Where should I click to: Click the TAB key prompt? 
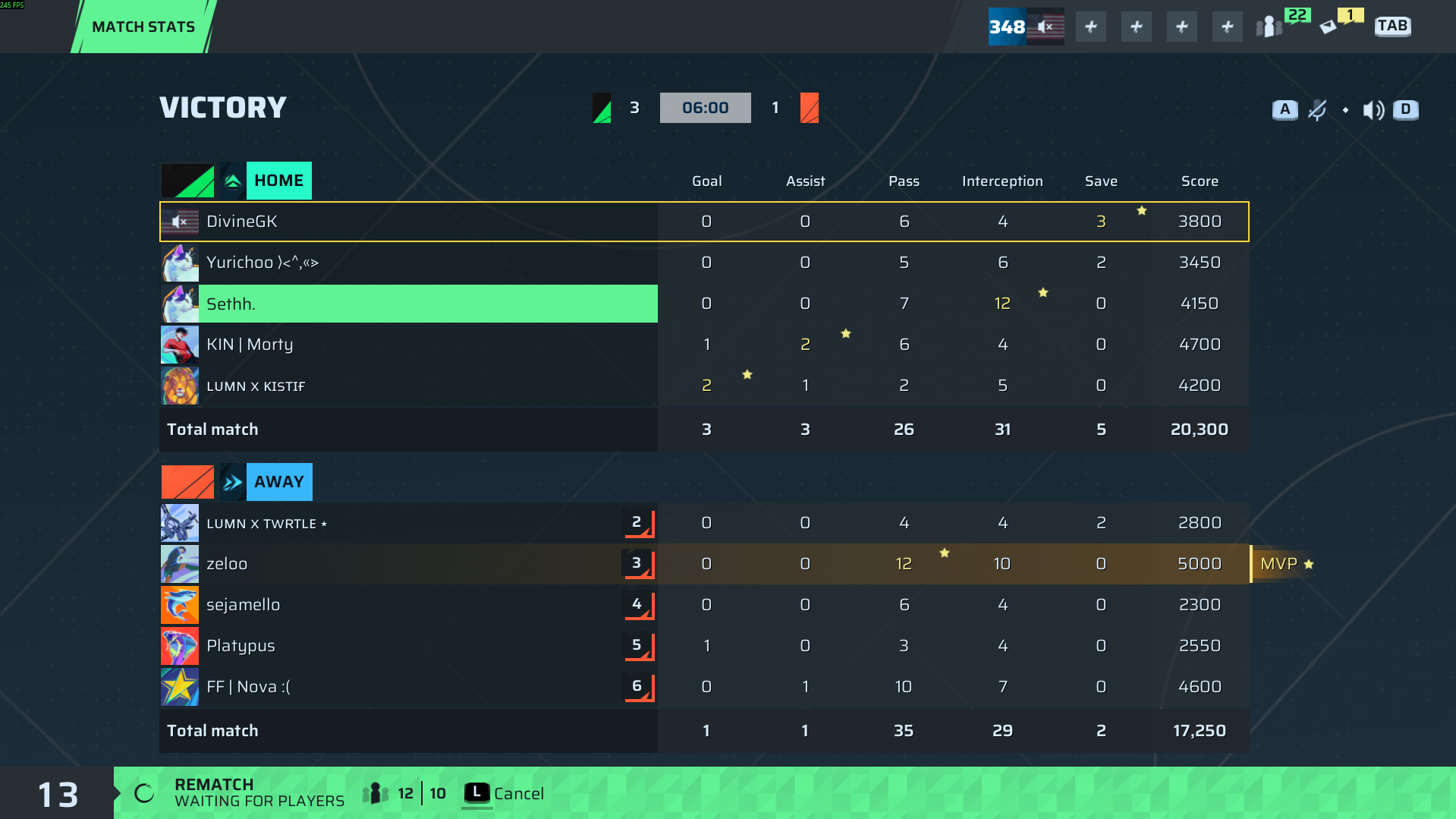[x=1392, y=26]
